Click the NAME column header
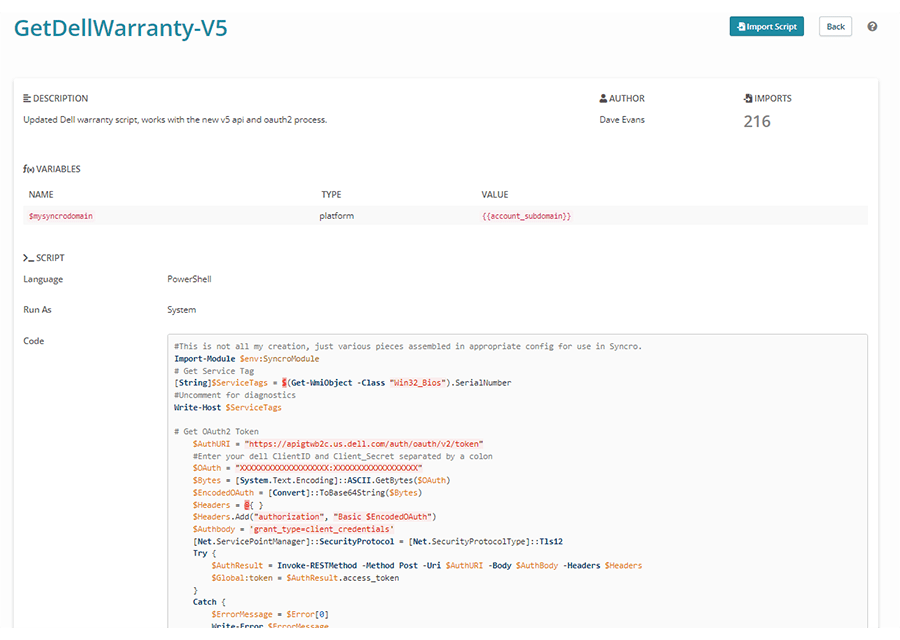The width and height of the screenshot is (900, 640). point(41,195)
